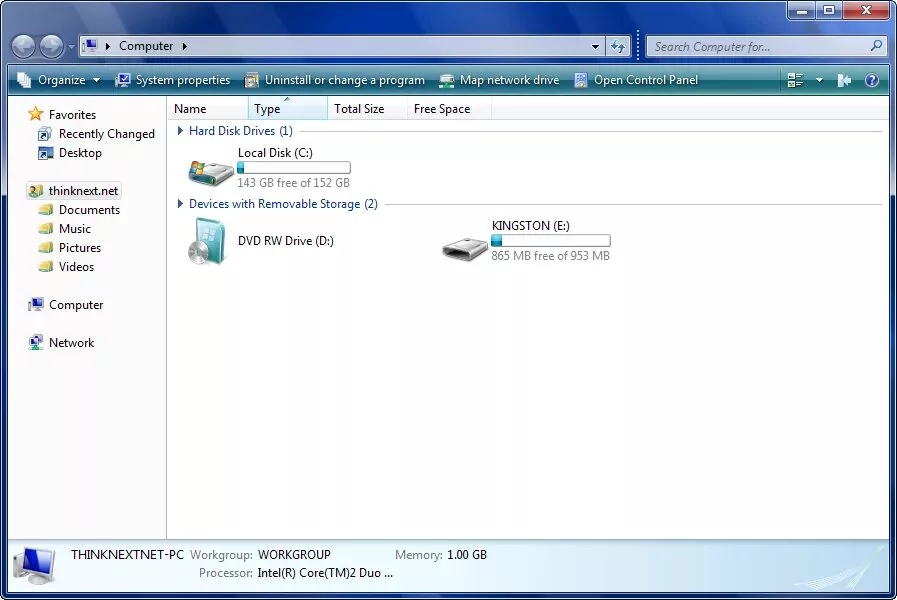Toggle the preview pane icon in toolbar
Image resolution: width=897 pixels, height=600 pixels.
(x=845, y=80)
